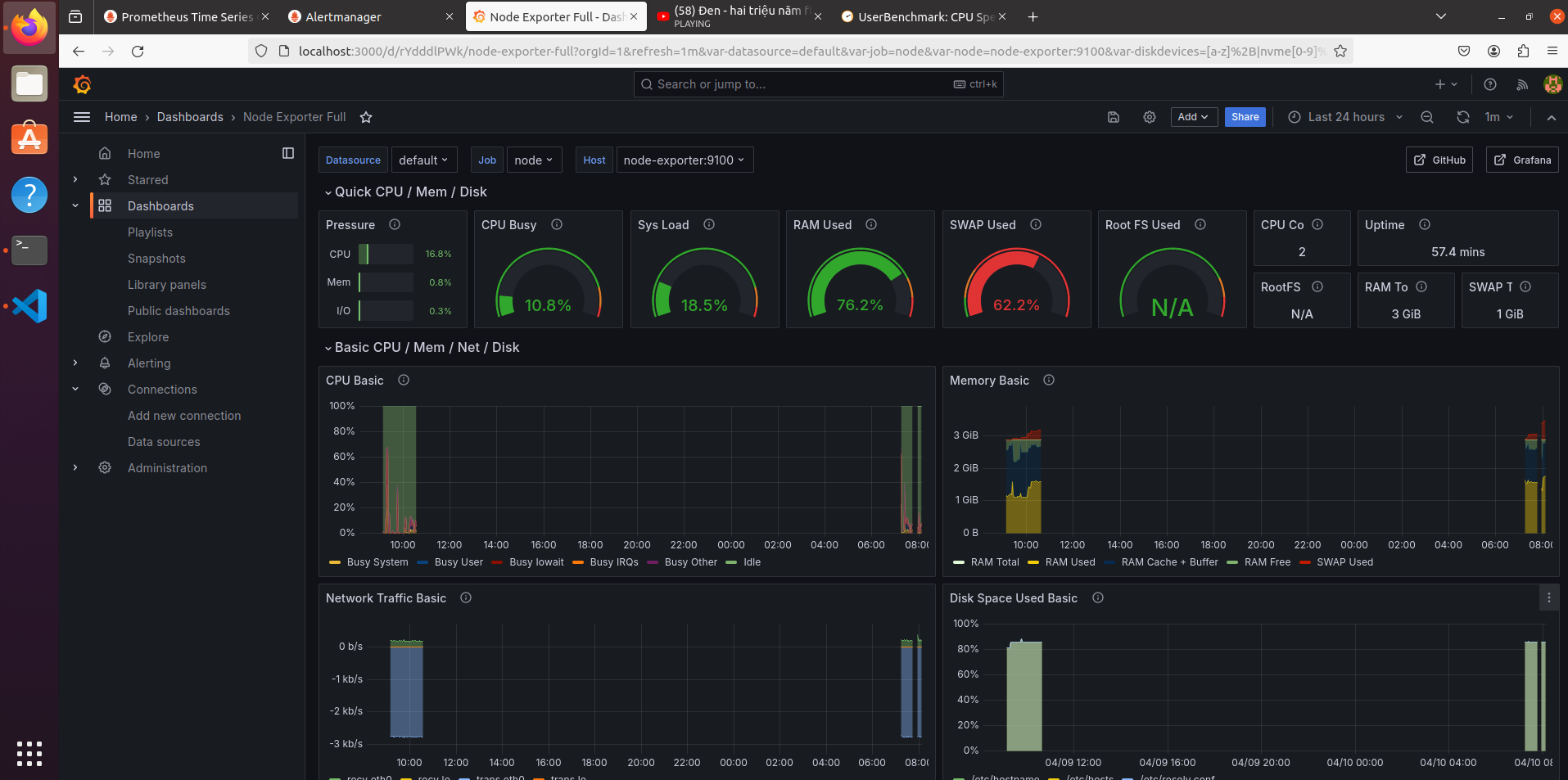Click the Explore compass icon in sidebar
Screen dimensions: 1568x780
point(105,336)
